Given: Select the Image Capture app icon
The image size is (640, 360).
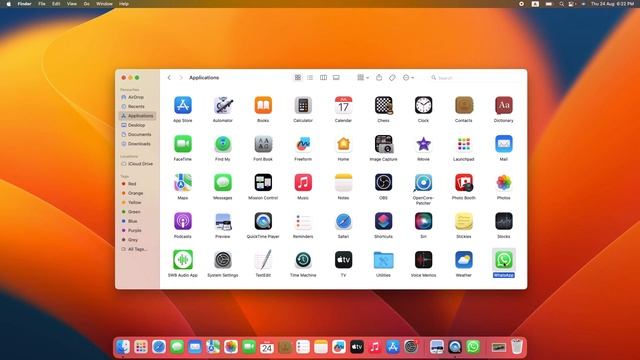Looking at the screenshot, I should 383,144.
